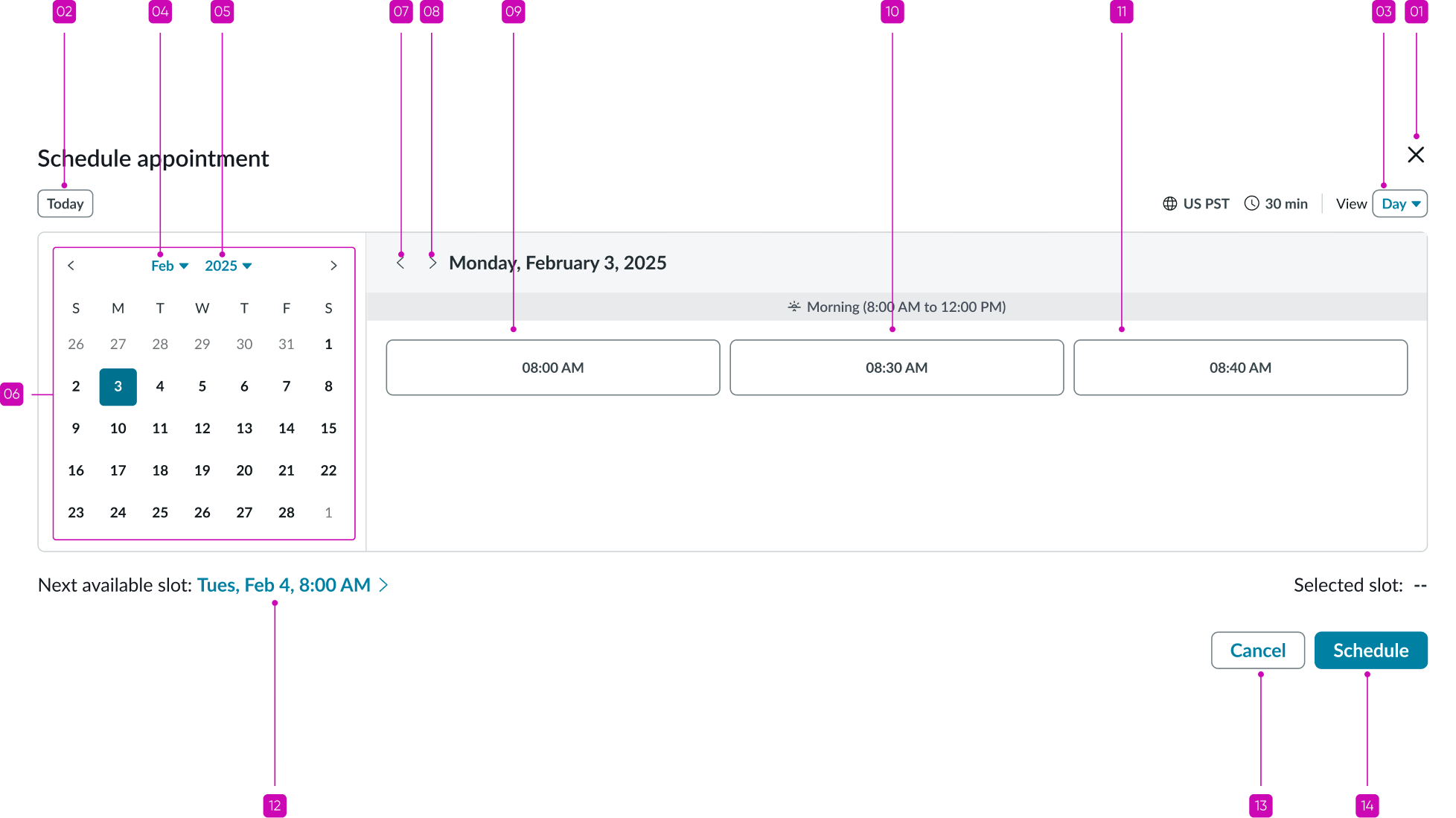This screenshot has height=818, width=1456.
Task: Select the 08:30 AM time slot
Action: click(x=896, y=367)
